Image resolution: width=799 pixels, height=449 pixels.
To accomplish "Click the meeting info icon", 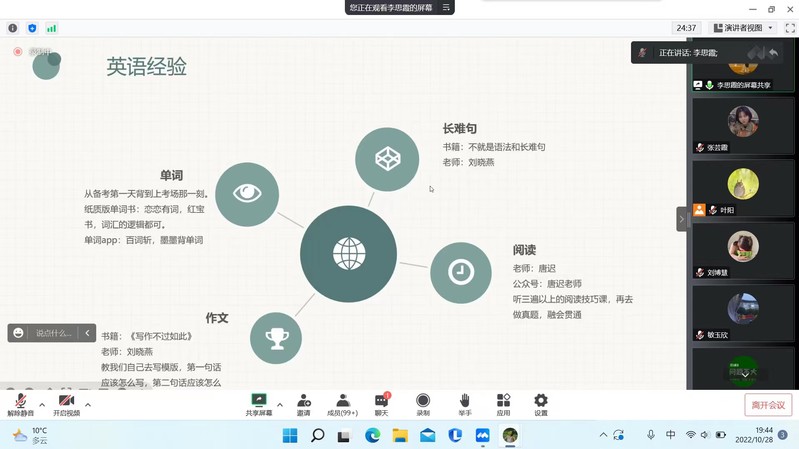I will click(13, 28).
